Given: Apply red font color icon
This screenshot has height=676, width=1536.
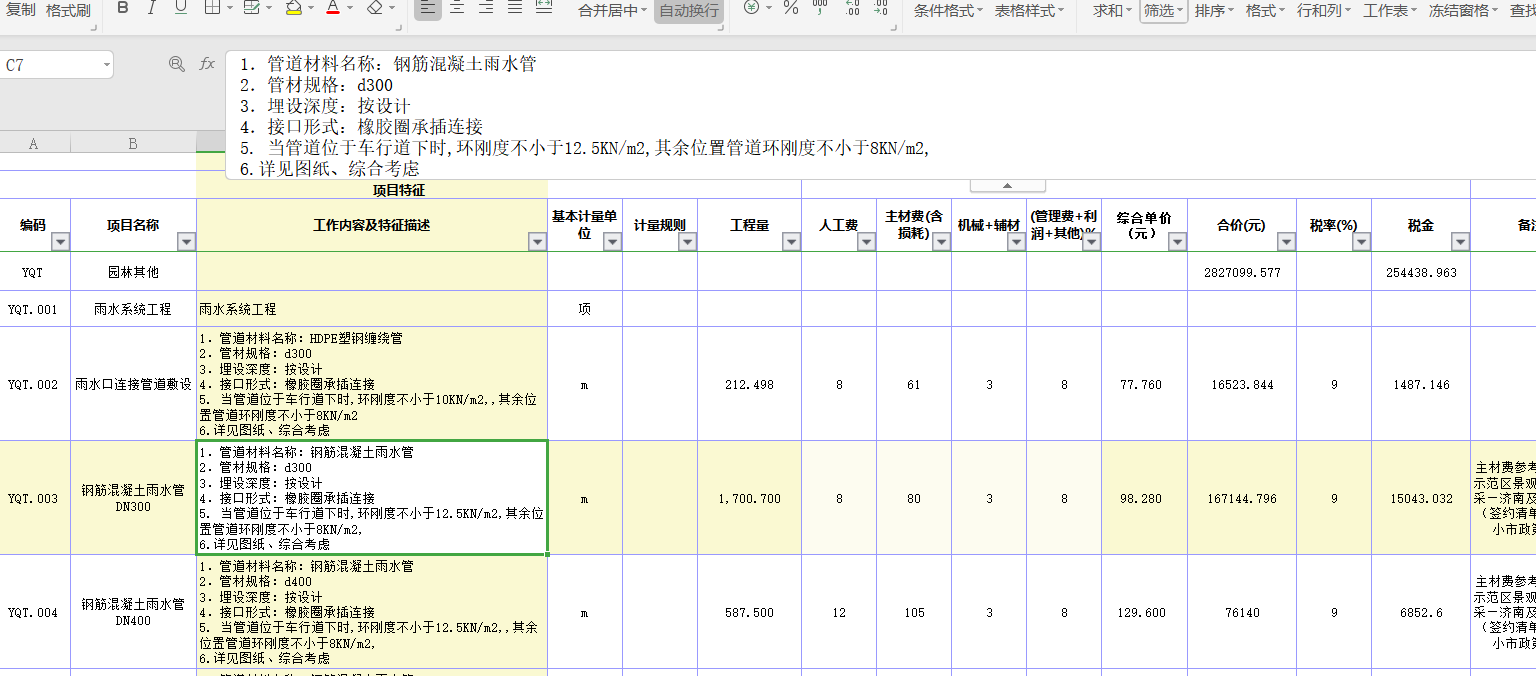Looking at the screenshot, I should (x=333, y=8).
